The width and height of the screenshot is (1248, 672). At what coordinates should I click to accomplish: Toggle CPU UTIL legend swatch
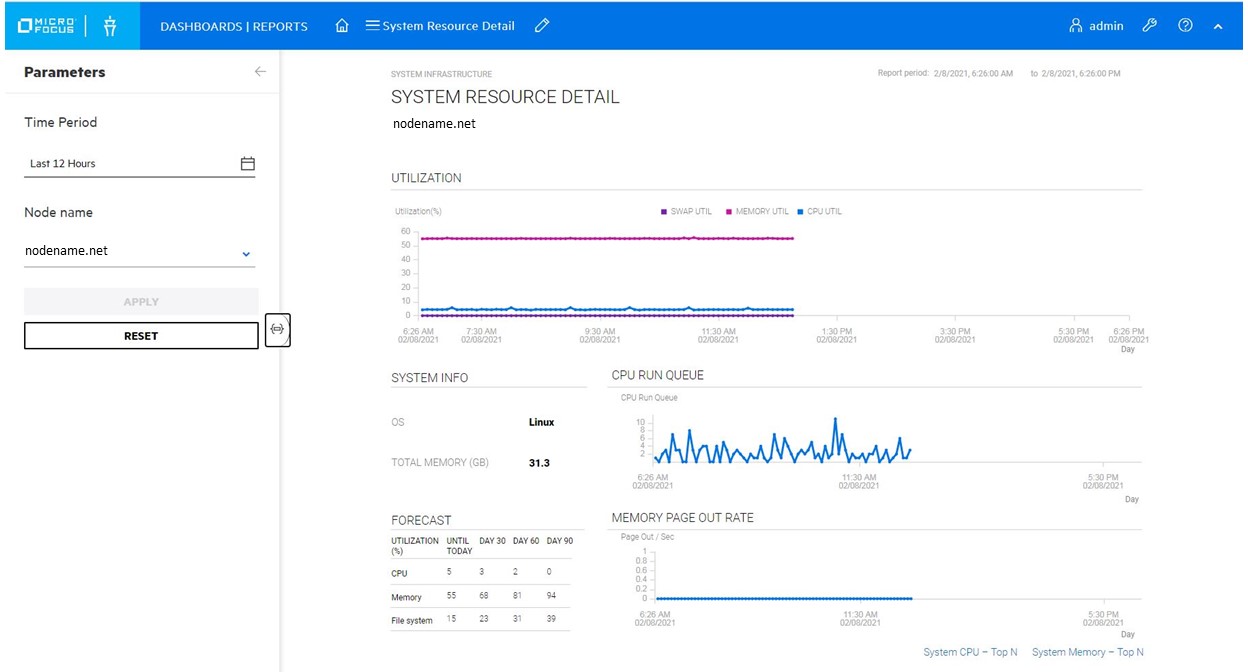(x=800, y=212)
